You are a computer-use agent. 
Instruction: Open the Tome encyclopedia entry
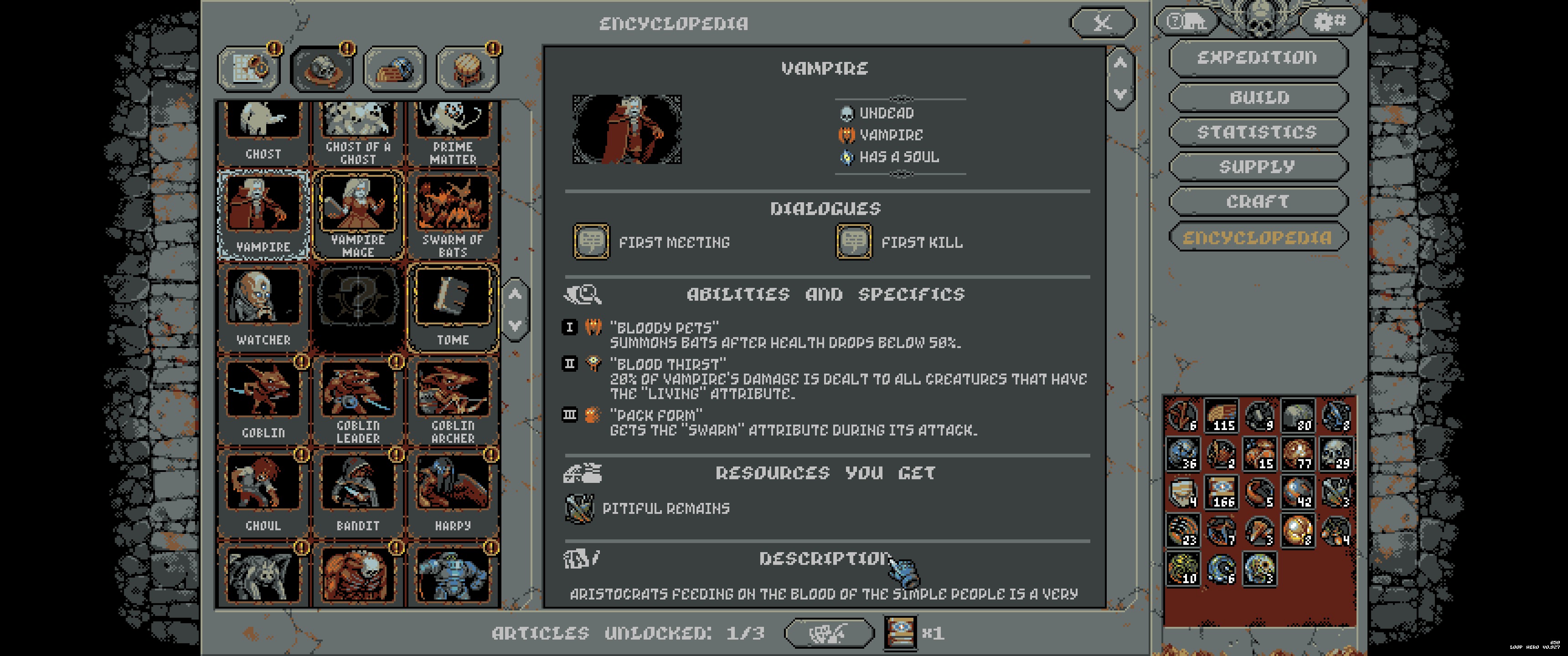[453, 308]
